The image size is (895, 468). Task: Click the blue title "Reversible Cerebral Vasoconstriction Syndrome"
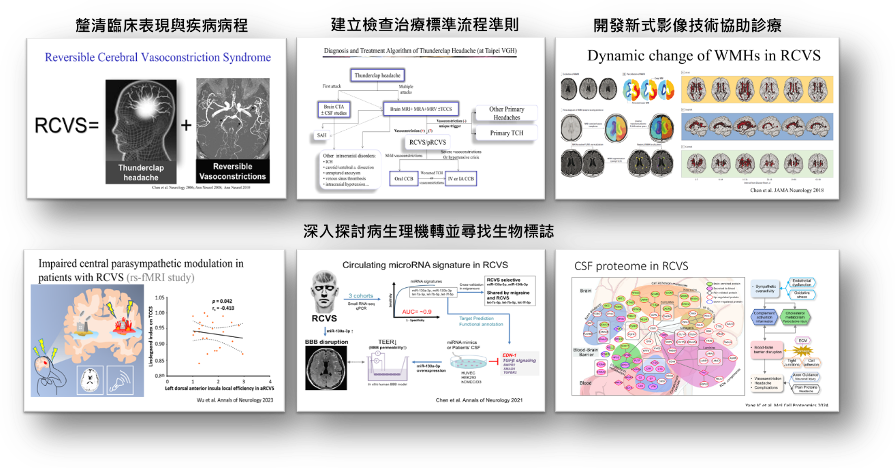coord(158,57)
